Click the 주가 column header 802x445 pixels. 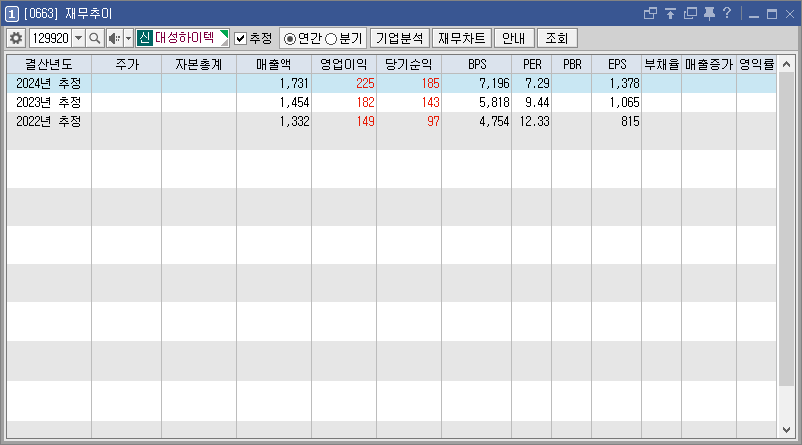pos(127,64)
